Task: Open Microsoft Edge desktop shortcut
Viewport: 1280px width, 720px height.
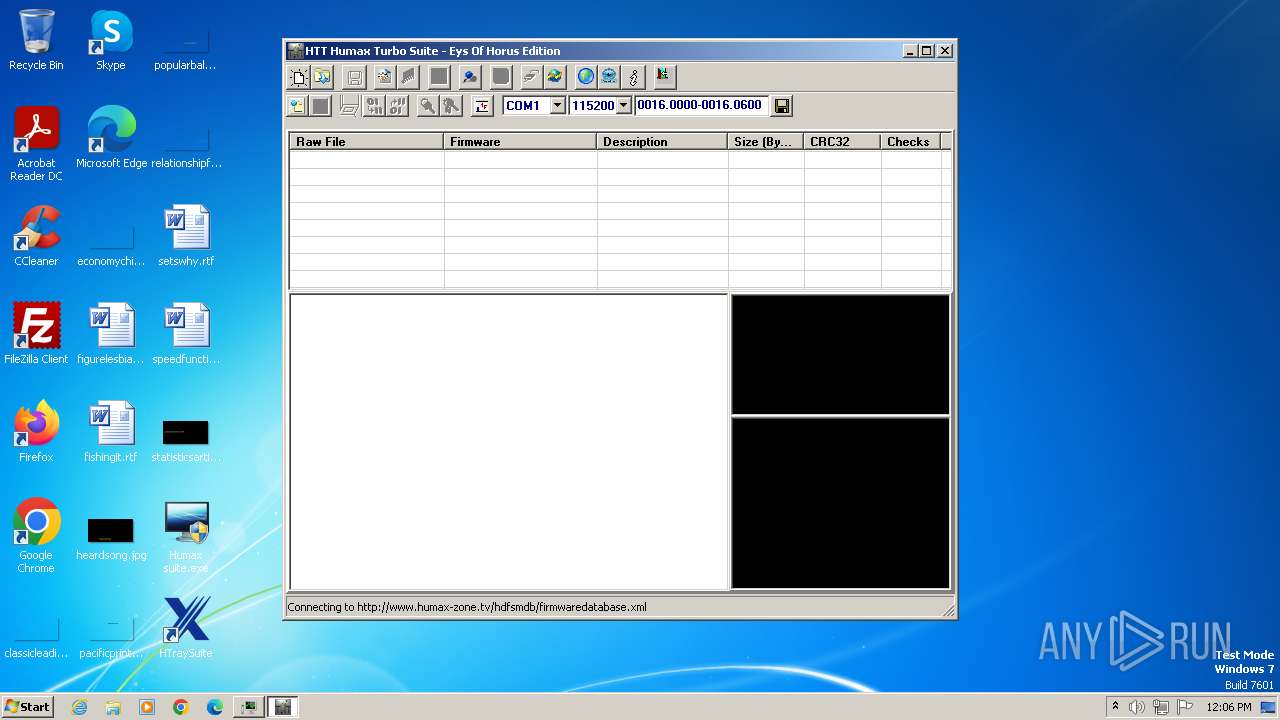Action: pyautogui.click(x=111, y=139)
